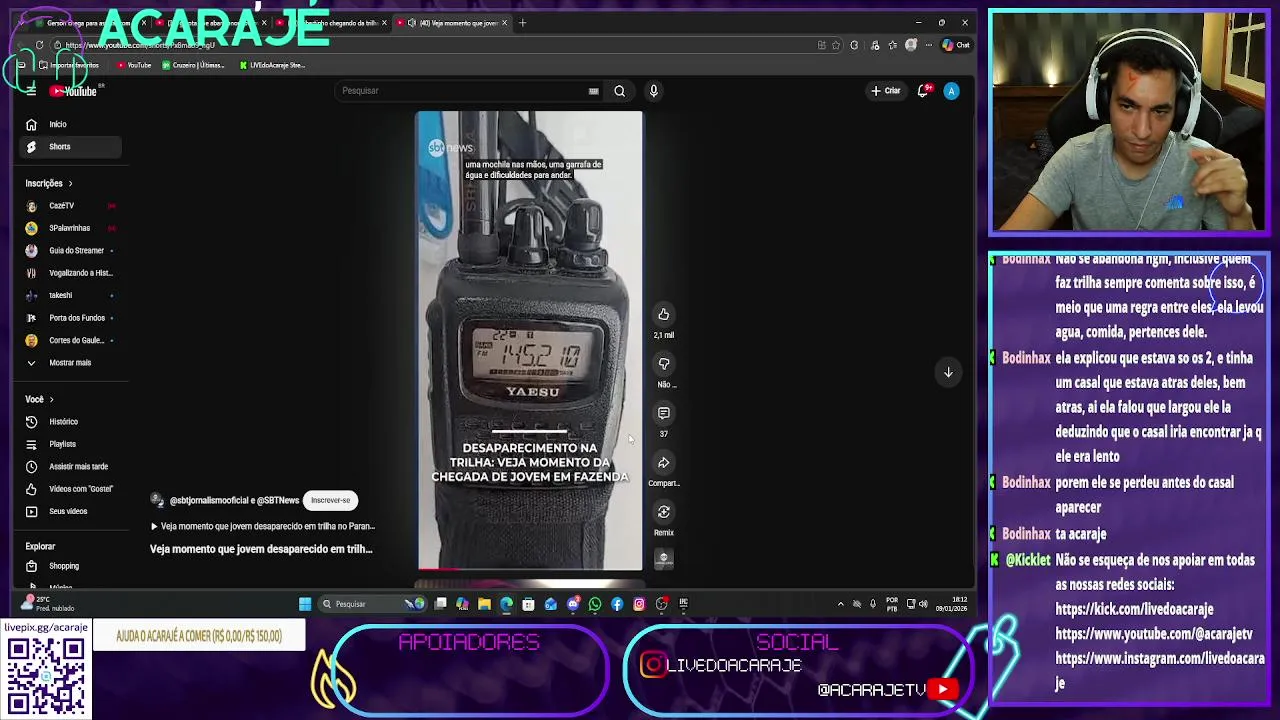Click the Short's progress bar
The image size is (1280, 720).
530,569
